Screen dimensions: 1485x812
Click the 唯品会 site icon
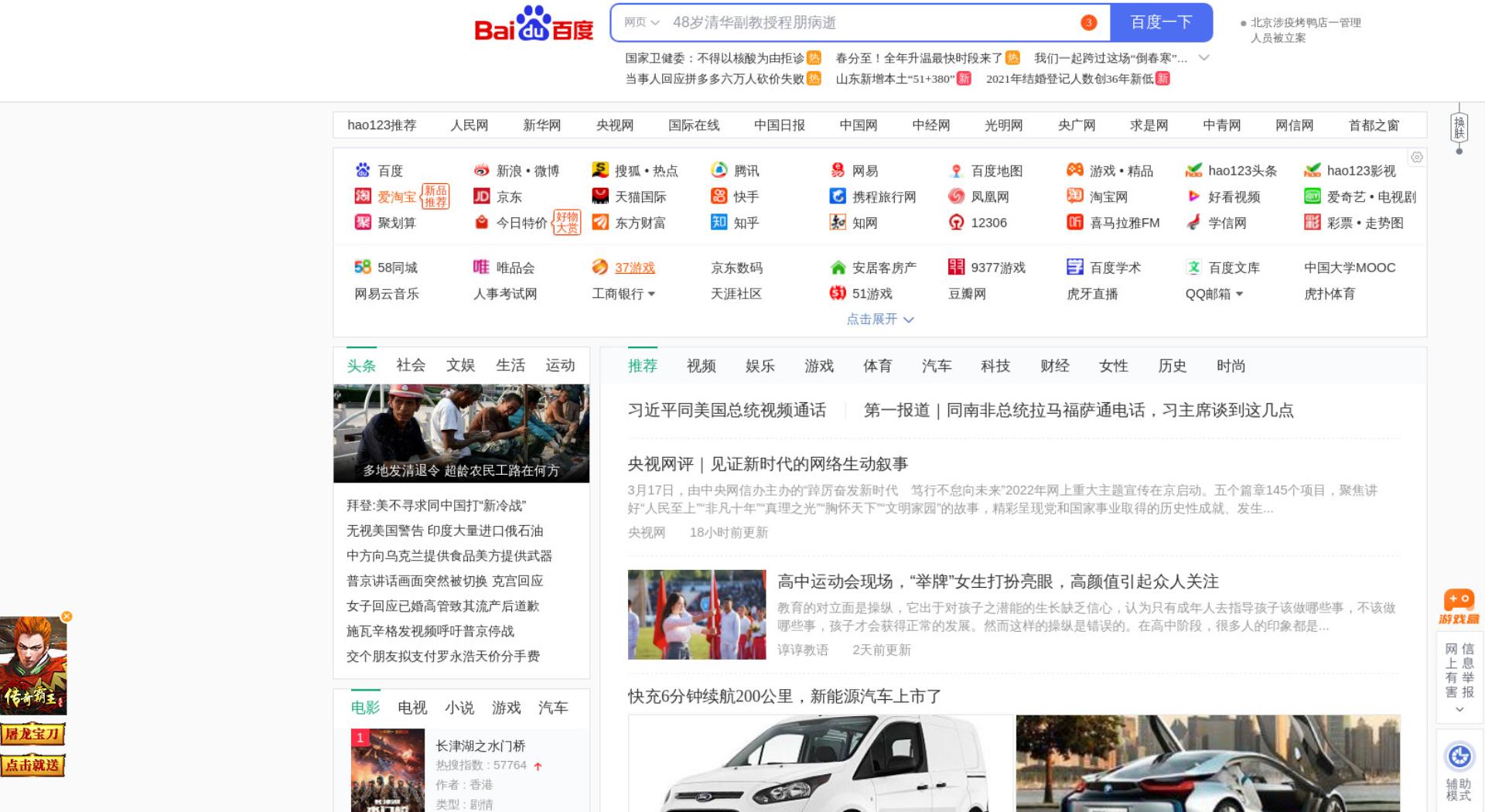point(482,268)
